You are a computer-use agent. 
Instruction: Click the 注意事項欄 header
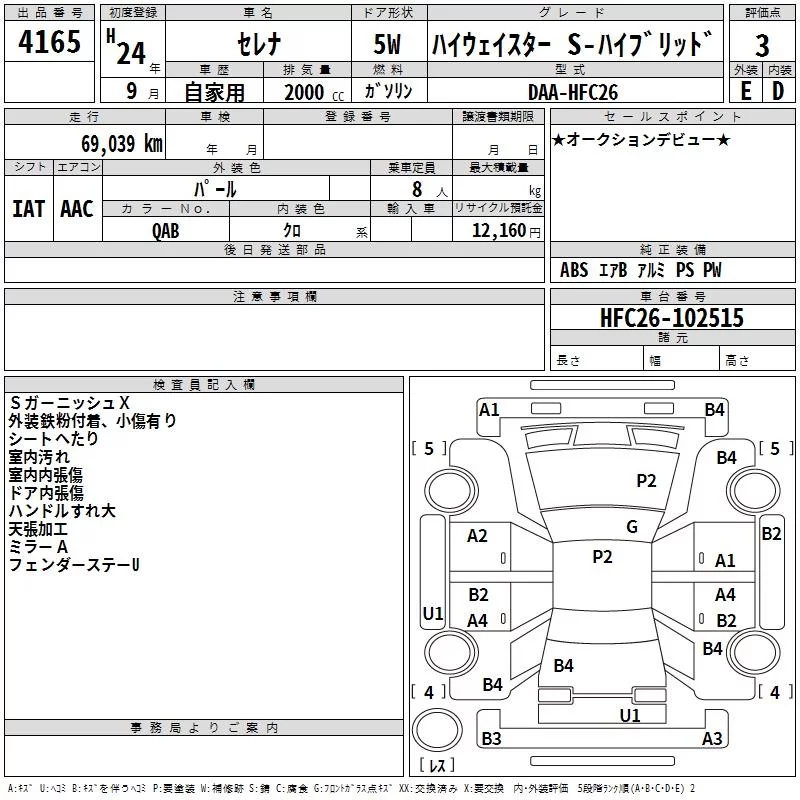pyautogui.click(x=275, y=296)
